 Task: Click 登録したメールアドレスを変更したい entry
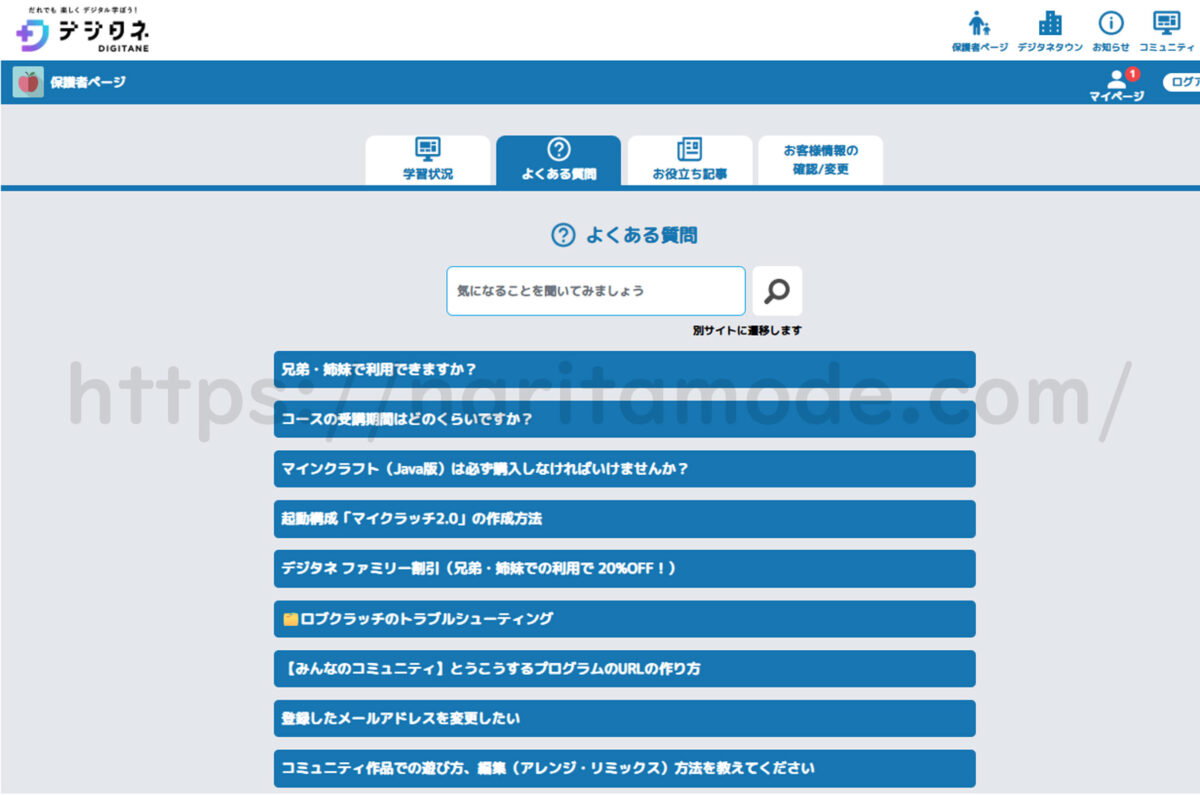[x=624, y=718]
